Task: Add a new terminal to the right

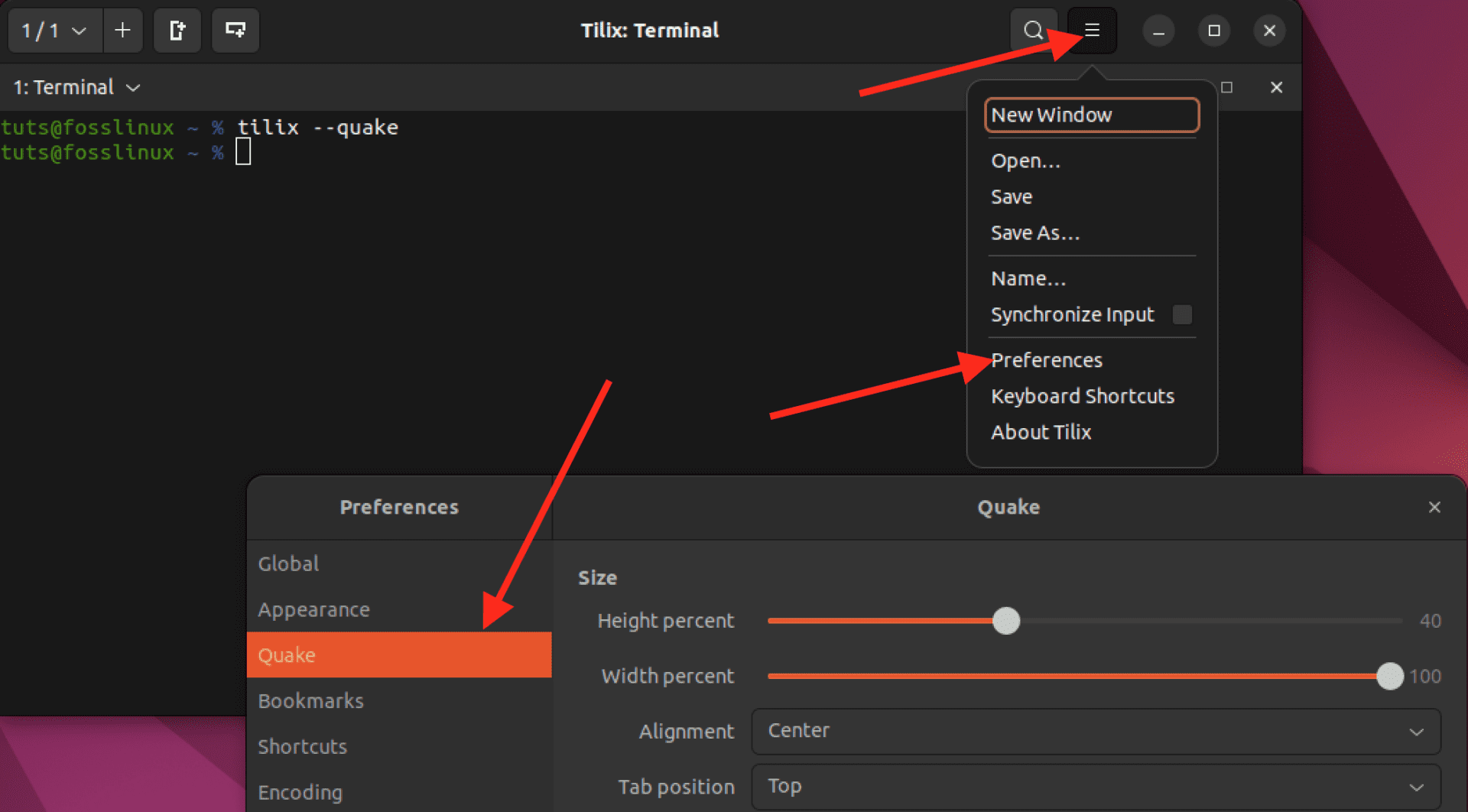Action: click(x=177, y=31)
